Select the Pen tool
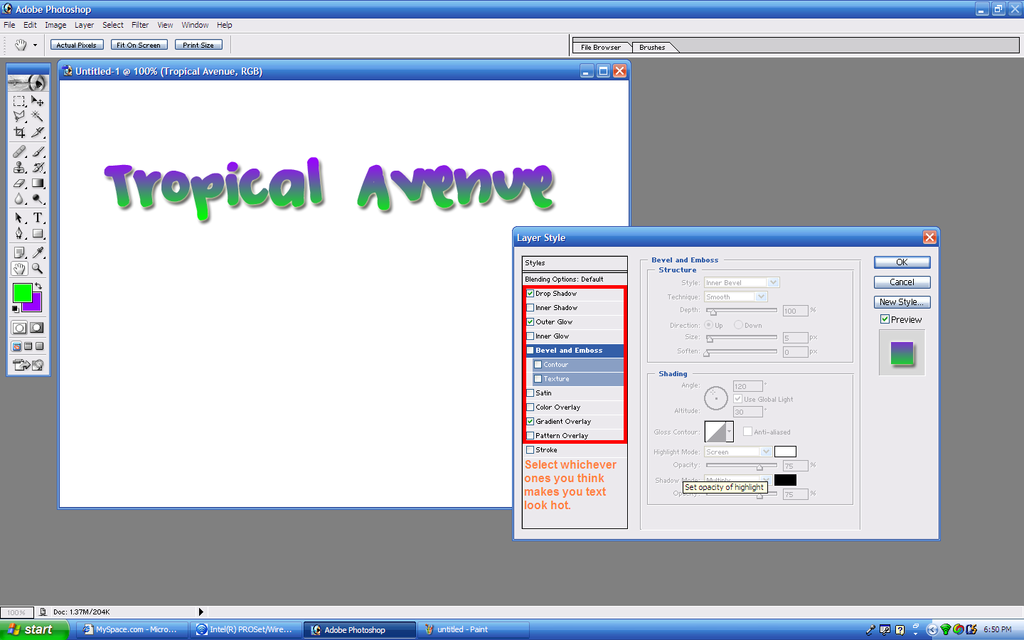The image size is (1024, 640). (20, 234)
